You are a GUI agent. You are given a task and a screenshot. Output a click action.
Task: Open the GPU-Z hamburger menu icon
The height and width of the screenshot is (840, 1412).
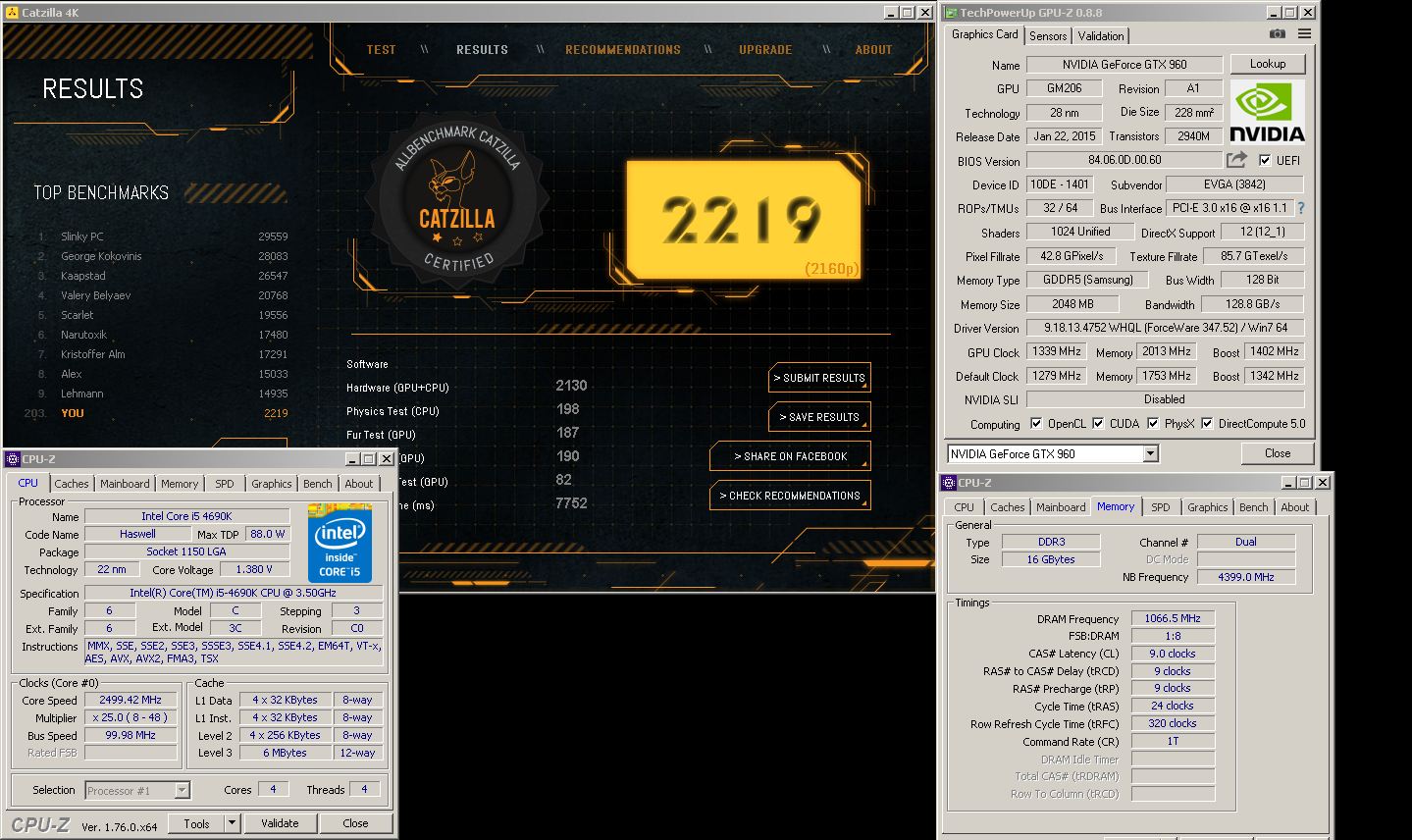(x=1304, y=34)
